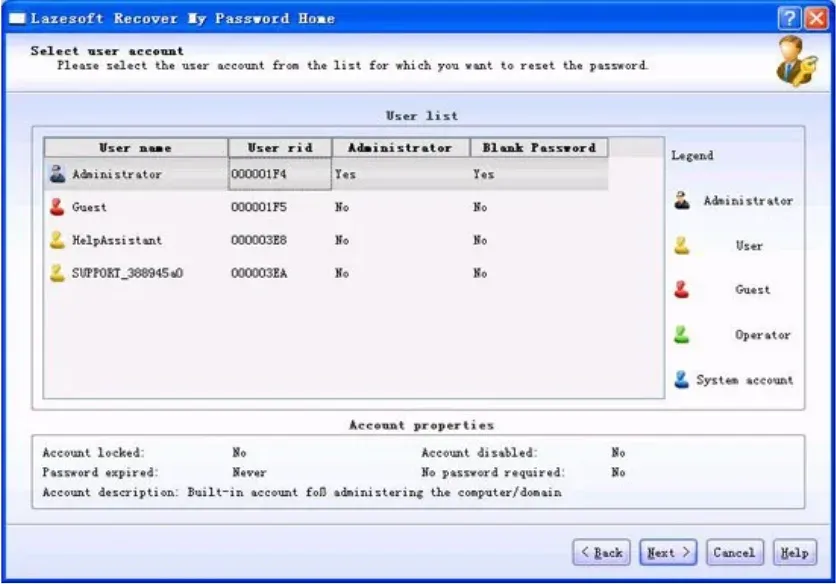The height and width of the screenshot is (584, 836).
Task: Sort by the User rid column header
Action: click(280, 148)
